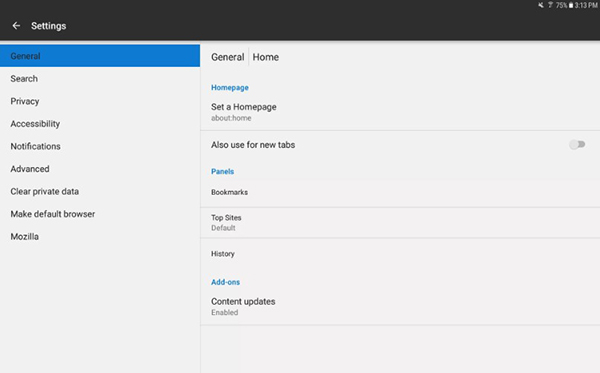Open the Bookmarks panel setting
This screenshot has height=373, width=600.
tap(400, 192)
